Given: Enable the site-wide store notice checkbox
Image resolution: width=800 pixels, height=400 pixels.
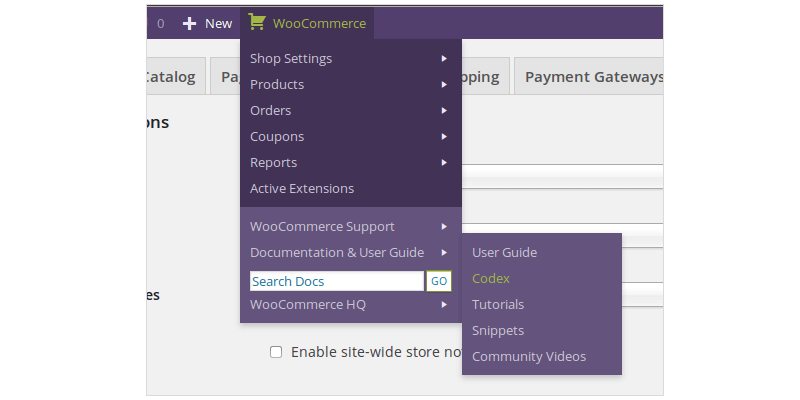Looking at the screenshot, I should click(276, 352).
